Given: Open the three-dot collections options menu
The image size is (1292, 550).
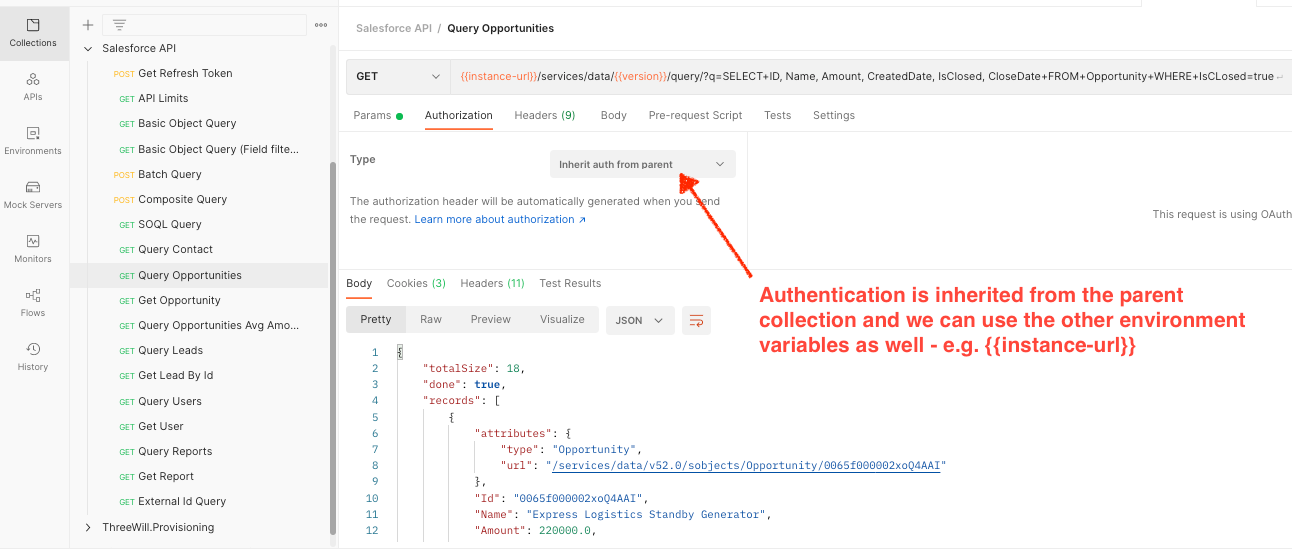Looking at the screenshot, I should click(321, 25).
